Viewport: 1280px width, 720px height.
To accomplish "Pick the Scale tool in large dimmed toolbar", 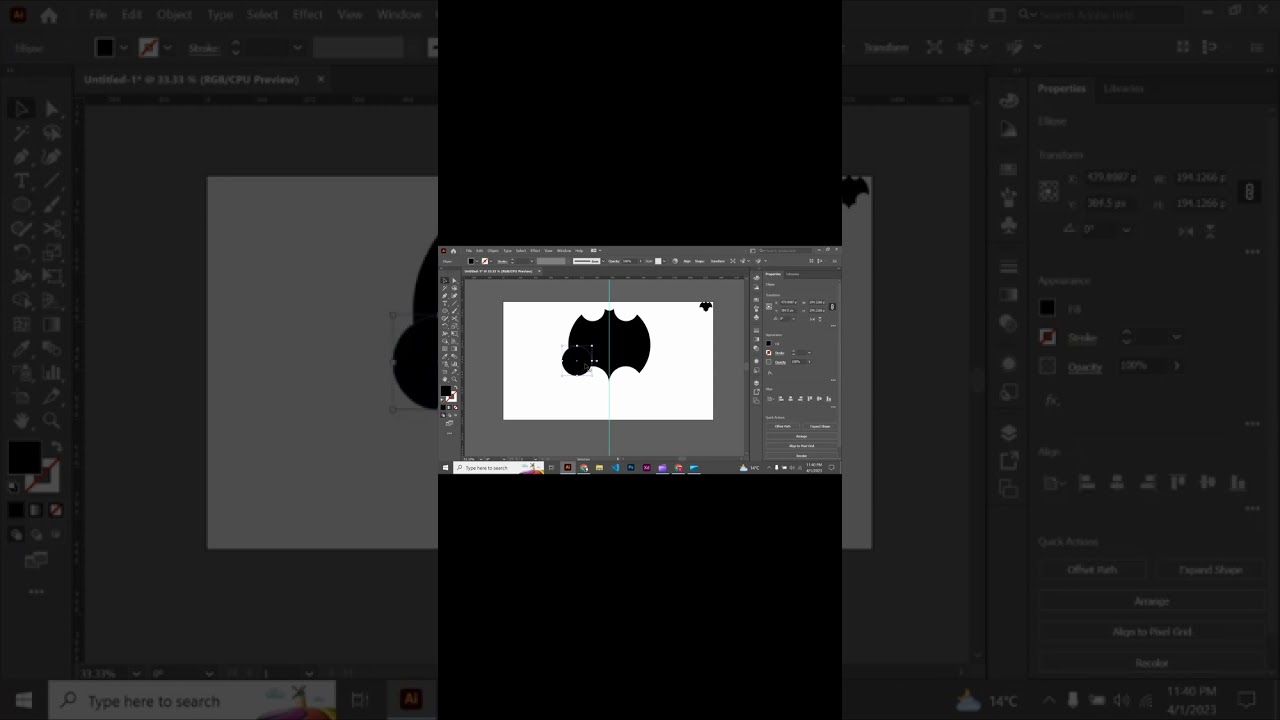I will (x=52, y=252).
